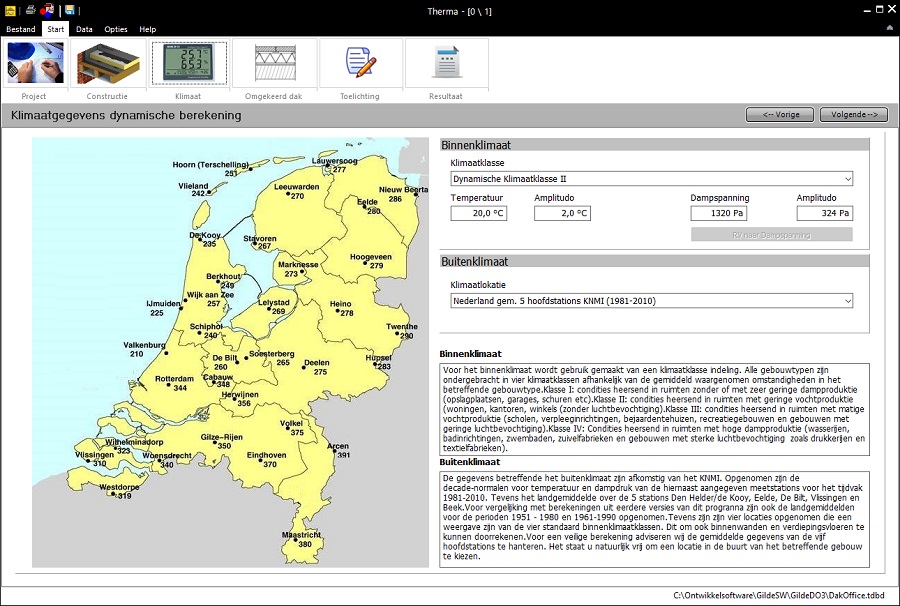The height and width of the screenshot is (606, 900).
Task: Click the PDF export icon in the title bar
Action: click(47, 10)
